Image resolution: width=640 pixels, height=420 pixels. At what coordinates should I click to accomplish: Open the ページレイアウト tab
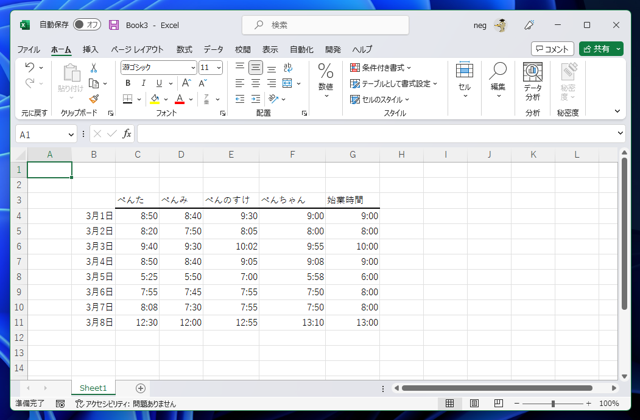point(137,49)
